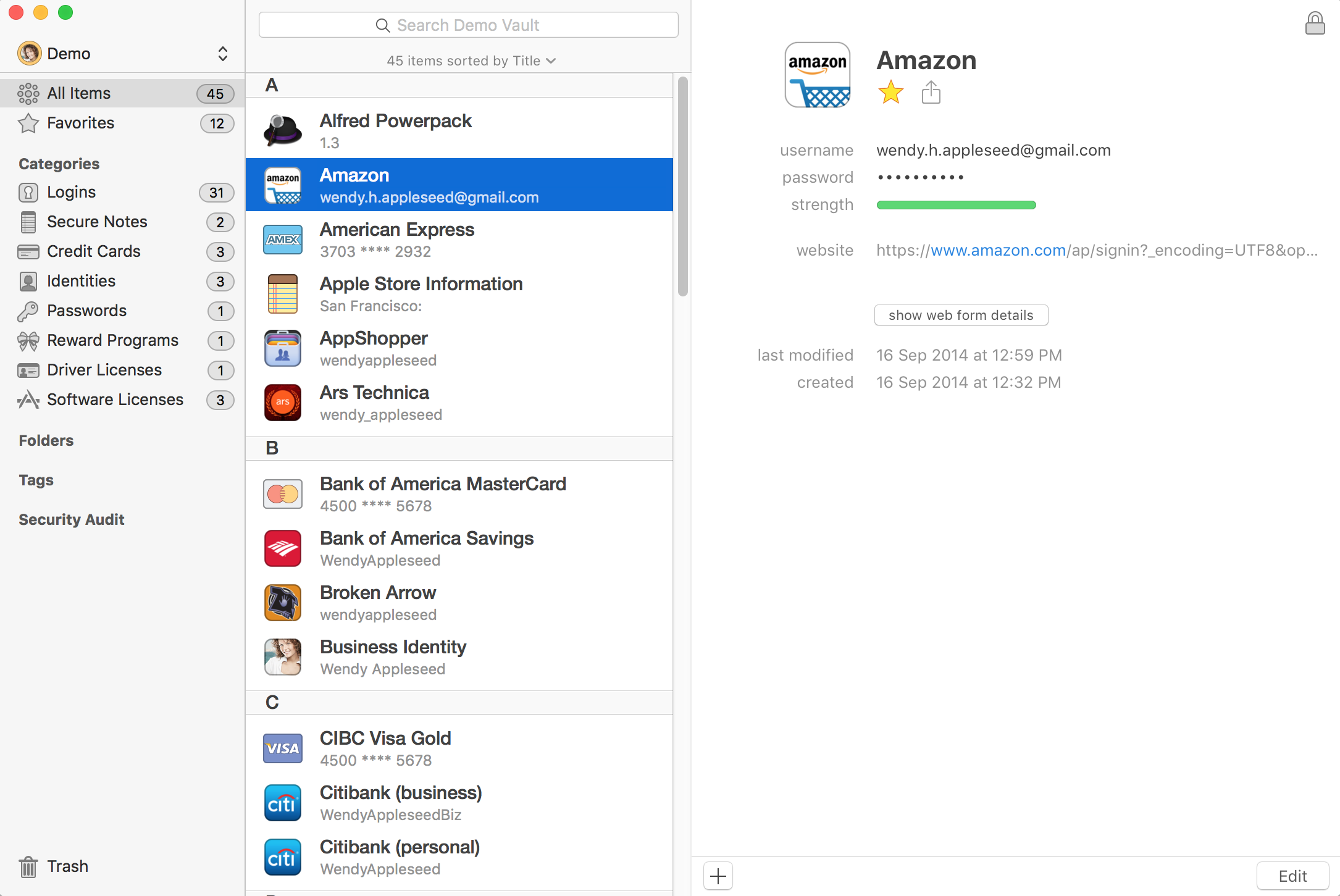Screen dimensions: 1340x896
Task: Select Bank of America MasterCard
Action: click(459, 494)
